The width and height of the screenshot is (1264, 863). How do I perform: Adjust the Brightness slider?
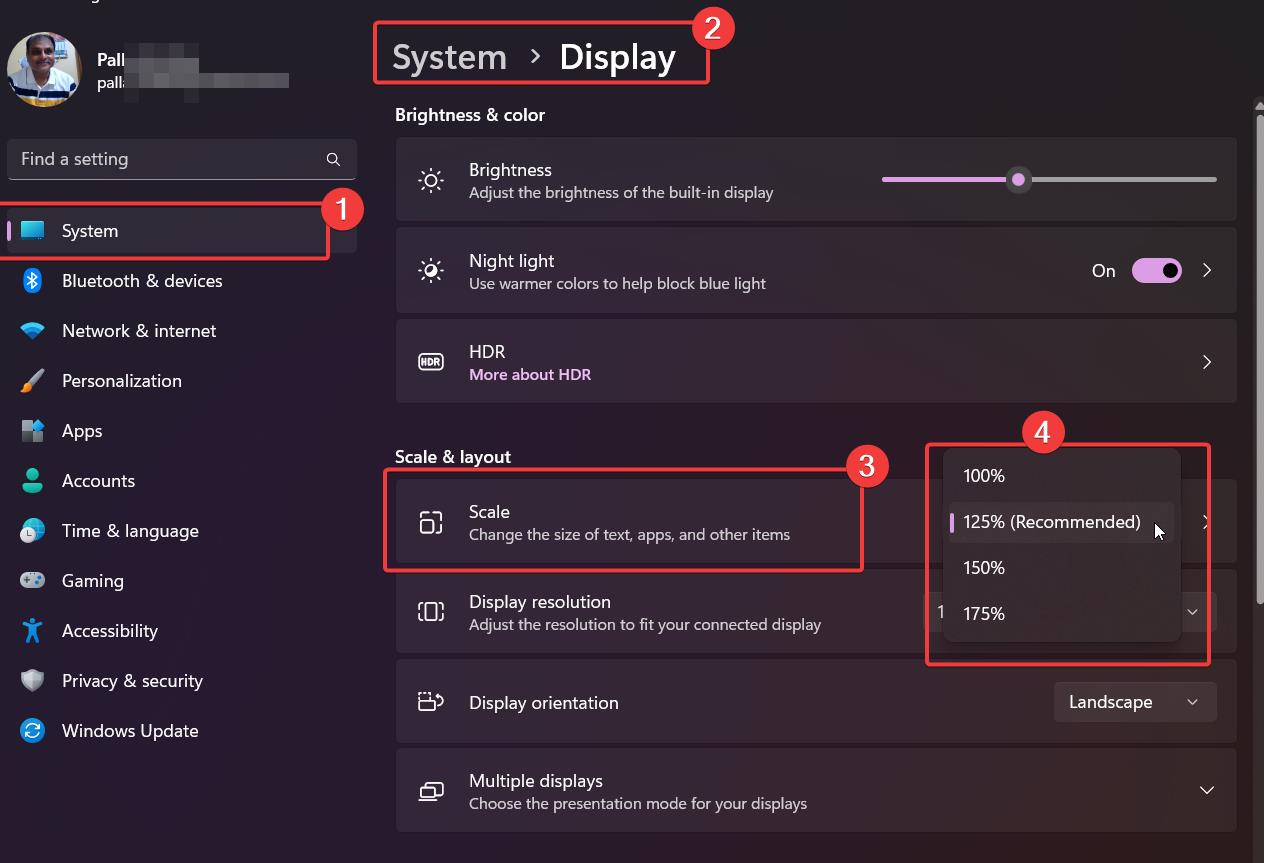(x=1018, y=179)
